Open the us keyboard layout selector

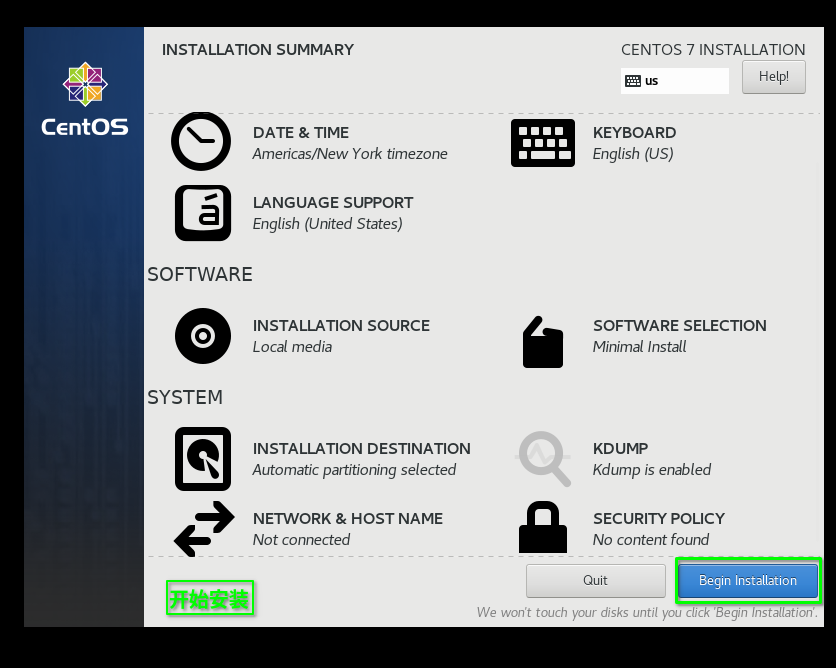pos(674,81)
